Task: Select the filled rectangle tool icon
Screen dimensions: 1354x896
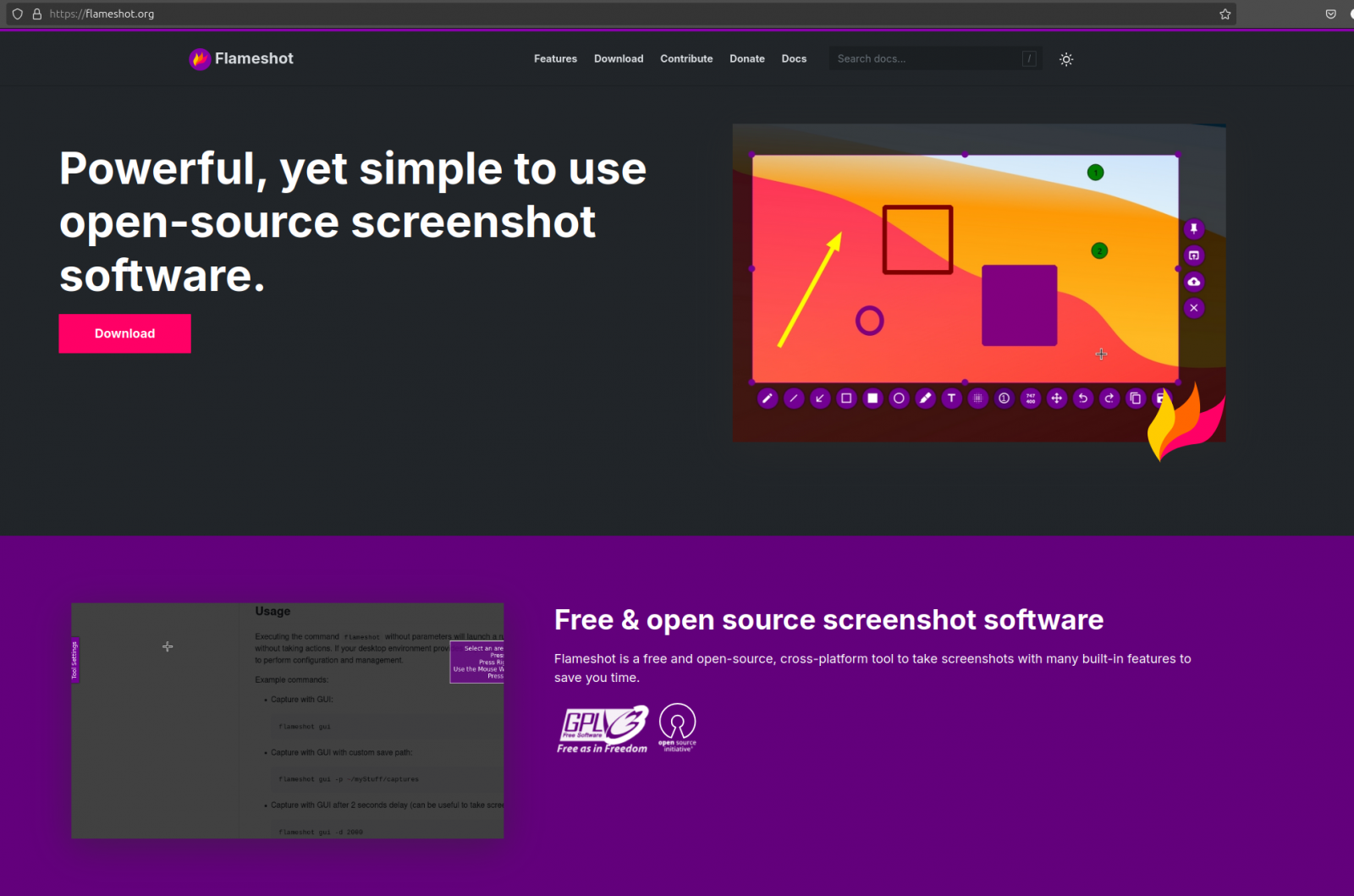Action: click(x=872, y=399)
